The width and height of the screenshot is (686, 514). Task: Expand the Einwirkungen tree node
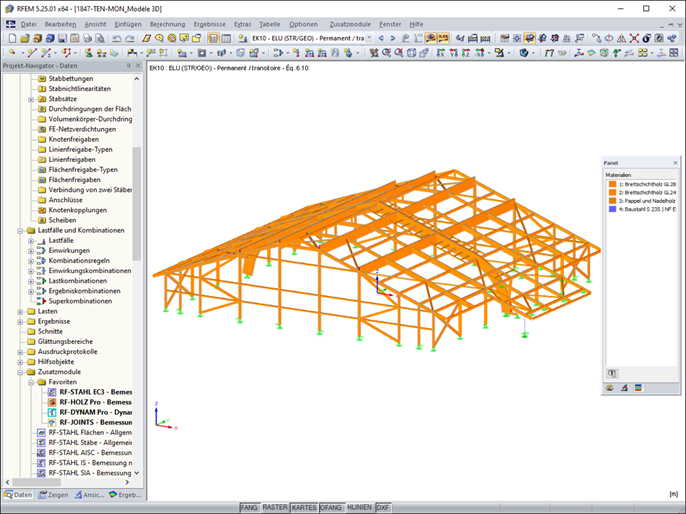click(x=31, y=251)
